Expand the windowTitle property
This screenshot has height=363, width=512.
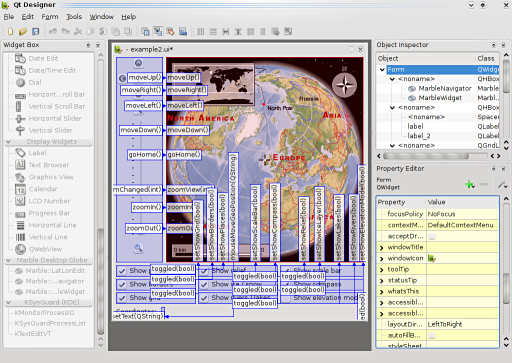pyautogui.click(x=382, y=248)
